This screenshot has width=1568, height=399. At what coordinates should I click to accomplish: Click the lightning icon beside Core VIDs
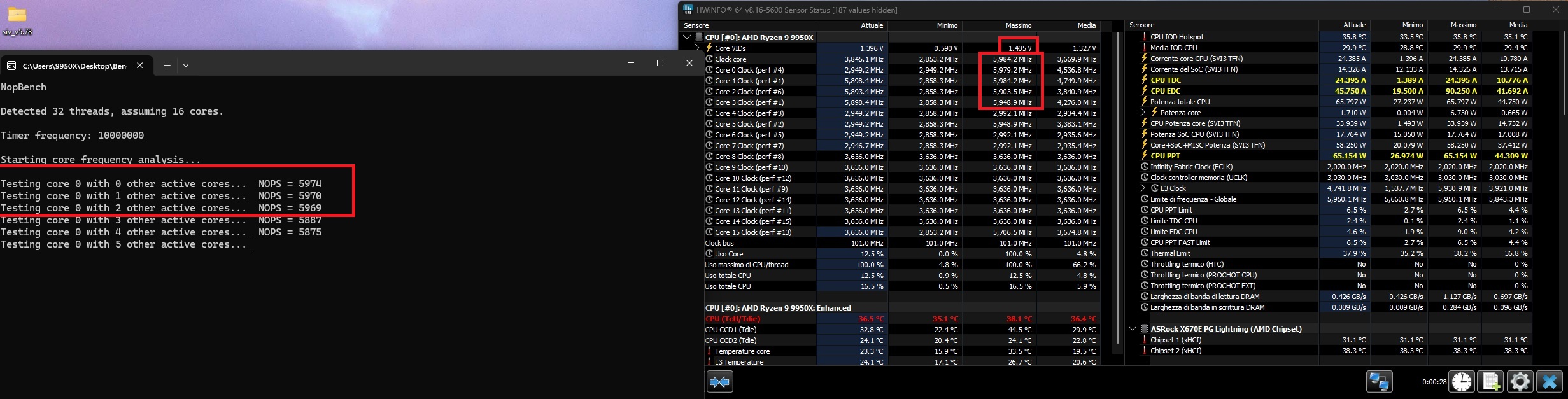[709, 48]
